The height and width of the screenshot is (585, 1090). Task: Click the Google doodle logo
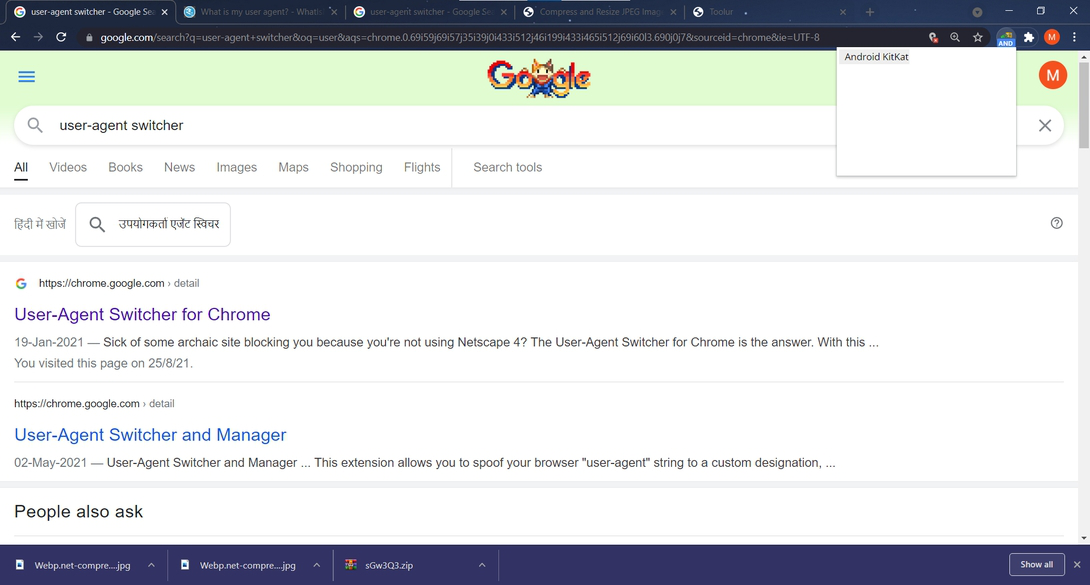[539, 78]
